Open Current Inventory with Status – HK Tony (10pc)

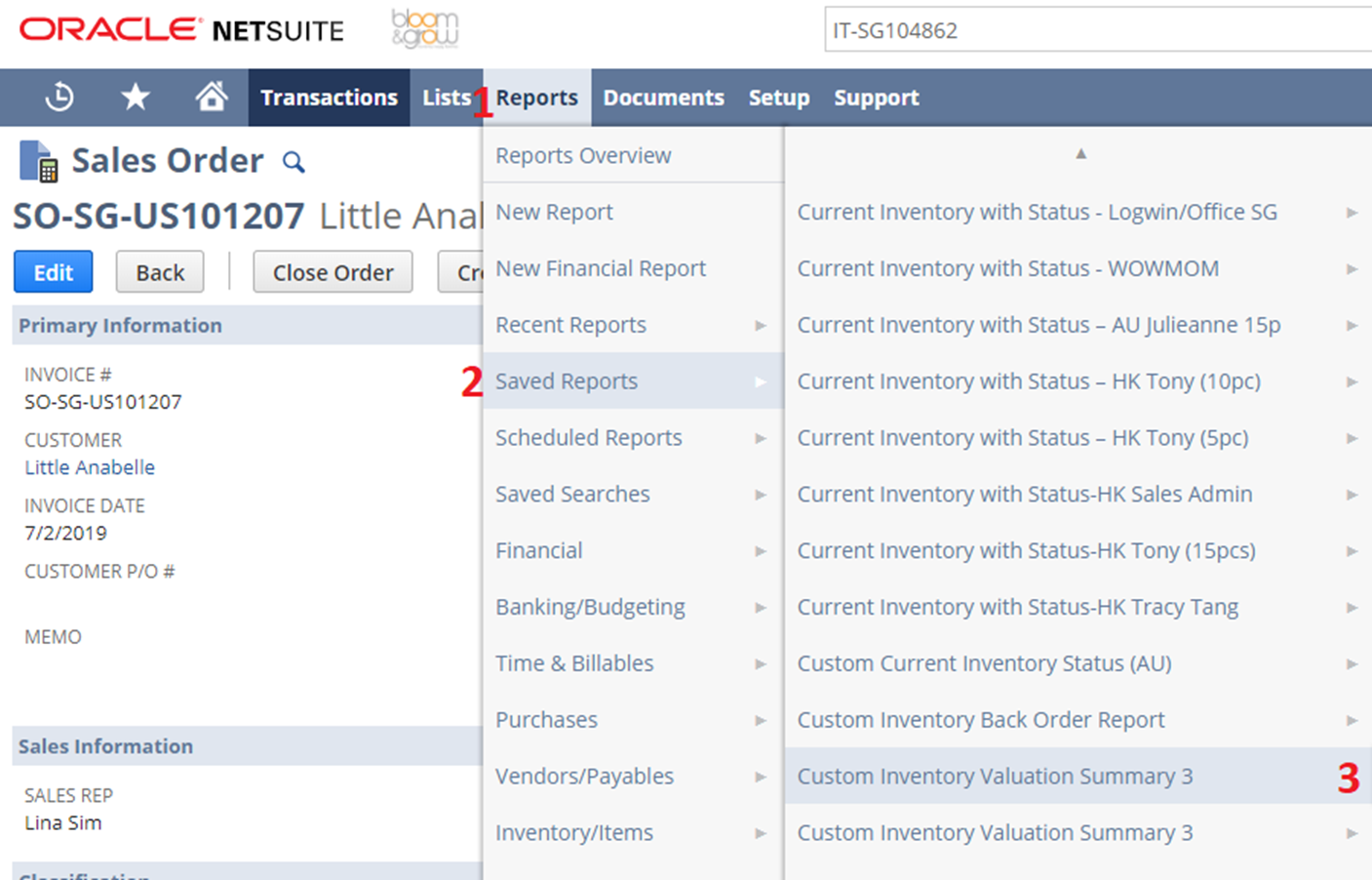pyautogui.click(x=1078, y=381)
